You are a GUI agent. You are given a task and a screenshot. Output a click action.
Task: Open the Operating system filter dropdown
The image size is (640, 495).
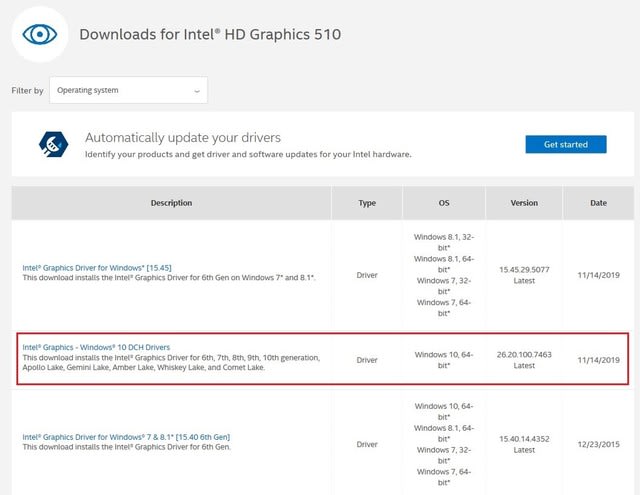pyautogui.click(x=128, y=90)
